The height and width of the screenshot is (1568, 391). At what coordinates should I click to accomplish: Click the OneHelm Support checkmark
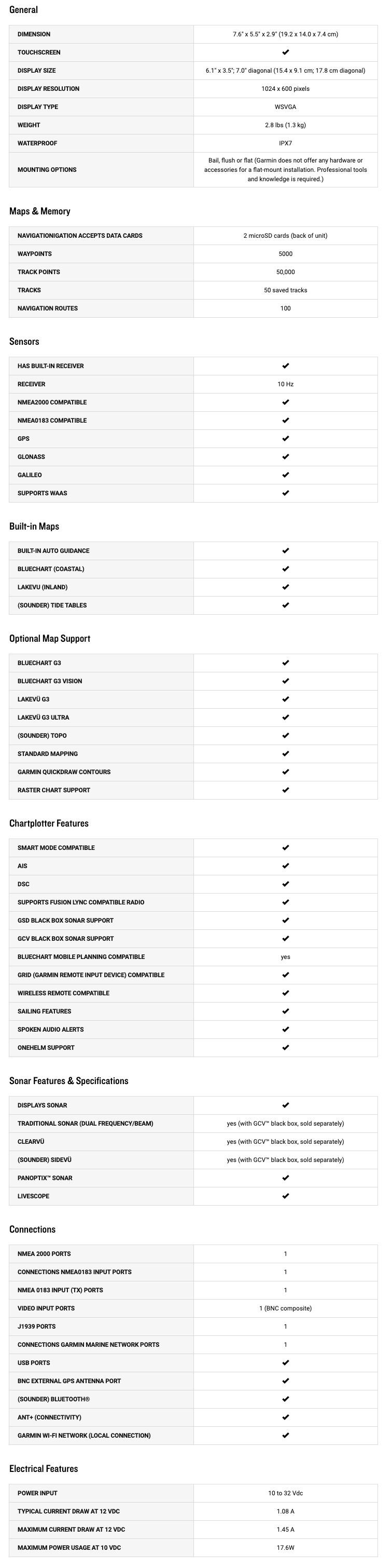point(285,1047)
